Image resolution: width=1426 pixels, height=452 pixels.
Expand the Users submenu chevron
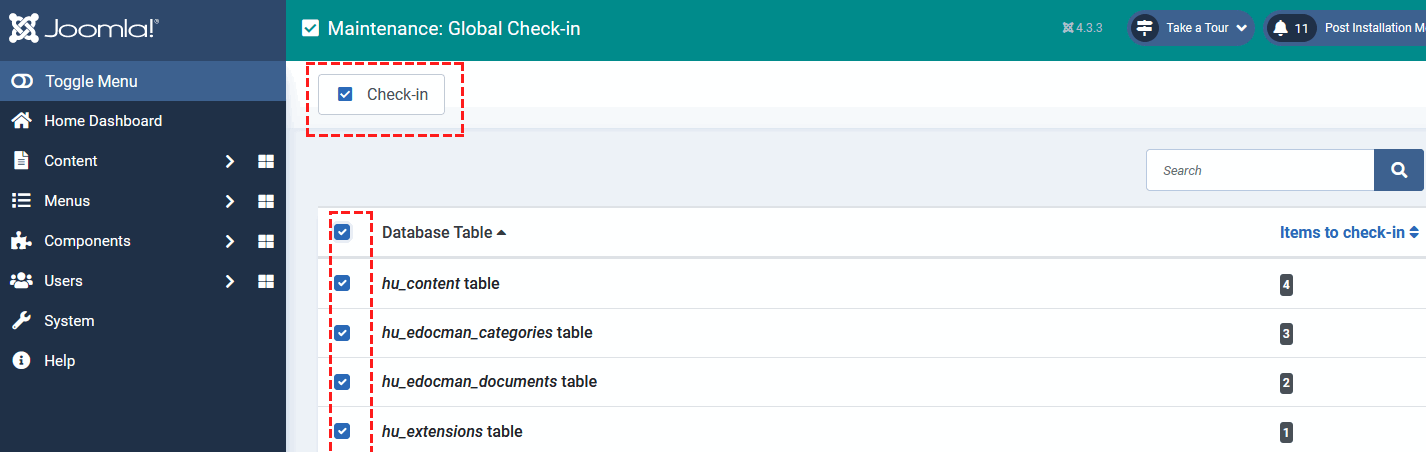(x=230, y=281)
